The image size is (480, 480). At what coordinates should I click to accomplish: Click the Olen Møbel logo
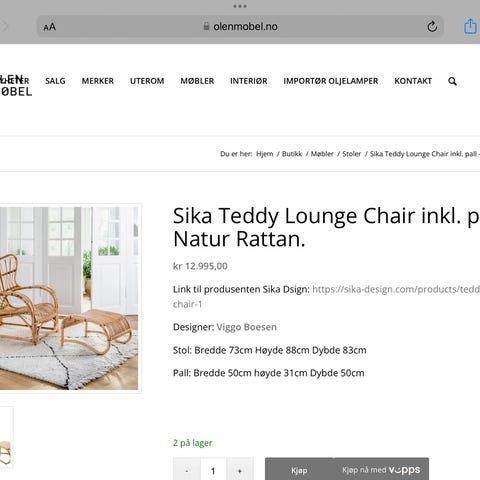(x=15, y=85)
